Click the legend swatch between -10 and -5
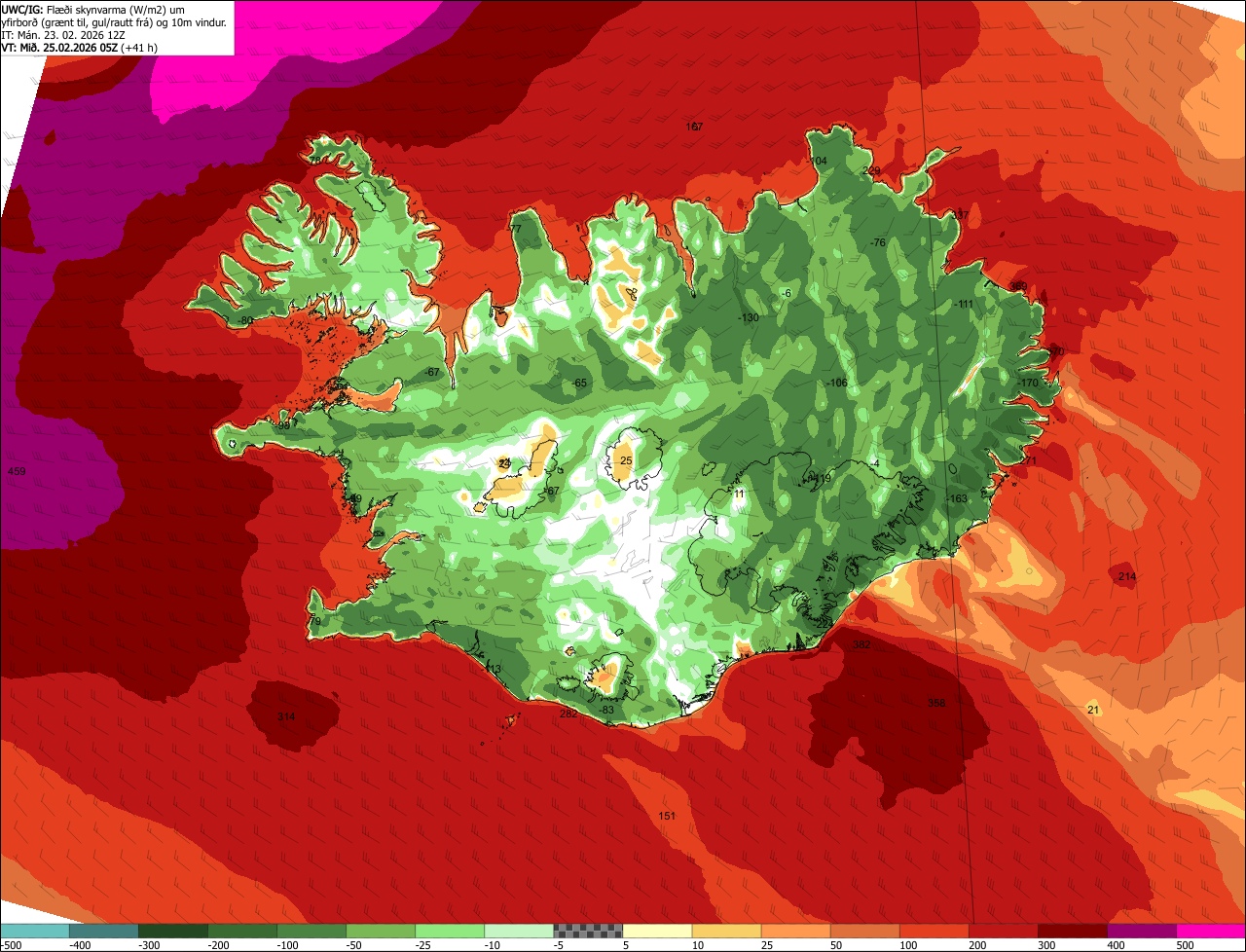Image resolution: width=1246 pixels, height=952 pixels. click(519, 931)
